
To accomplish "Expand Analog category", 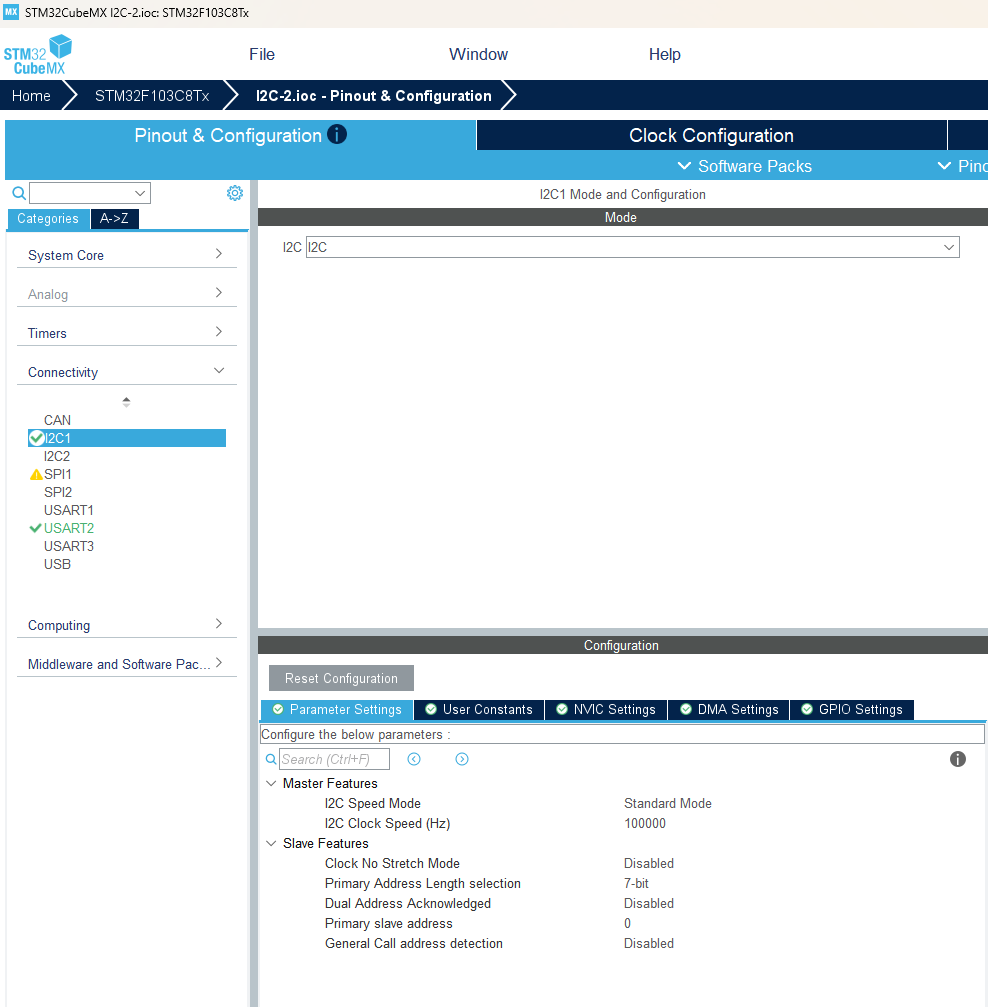I will click(x=127, y=294).
